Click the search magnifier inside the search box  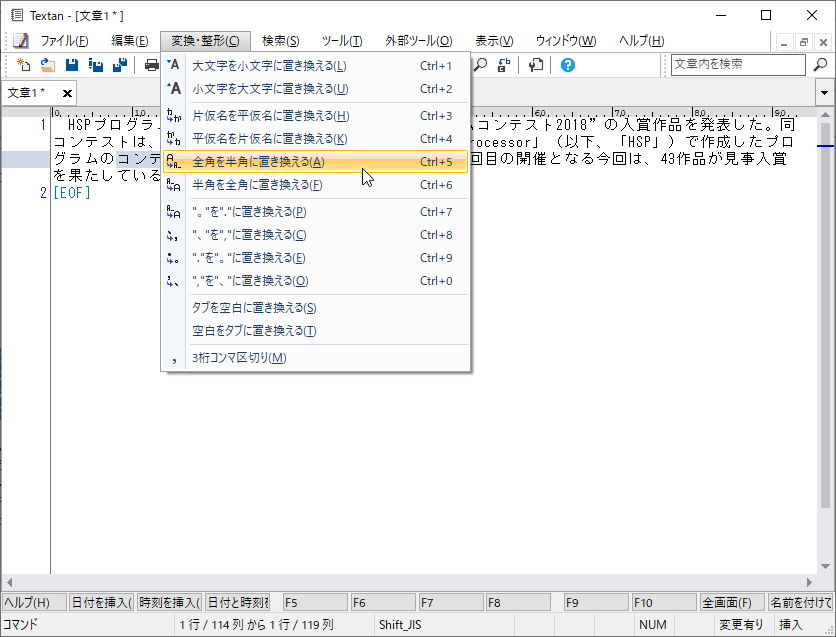pos(820,64)
